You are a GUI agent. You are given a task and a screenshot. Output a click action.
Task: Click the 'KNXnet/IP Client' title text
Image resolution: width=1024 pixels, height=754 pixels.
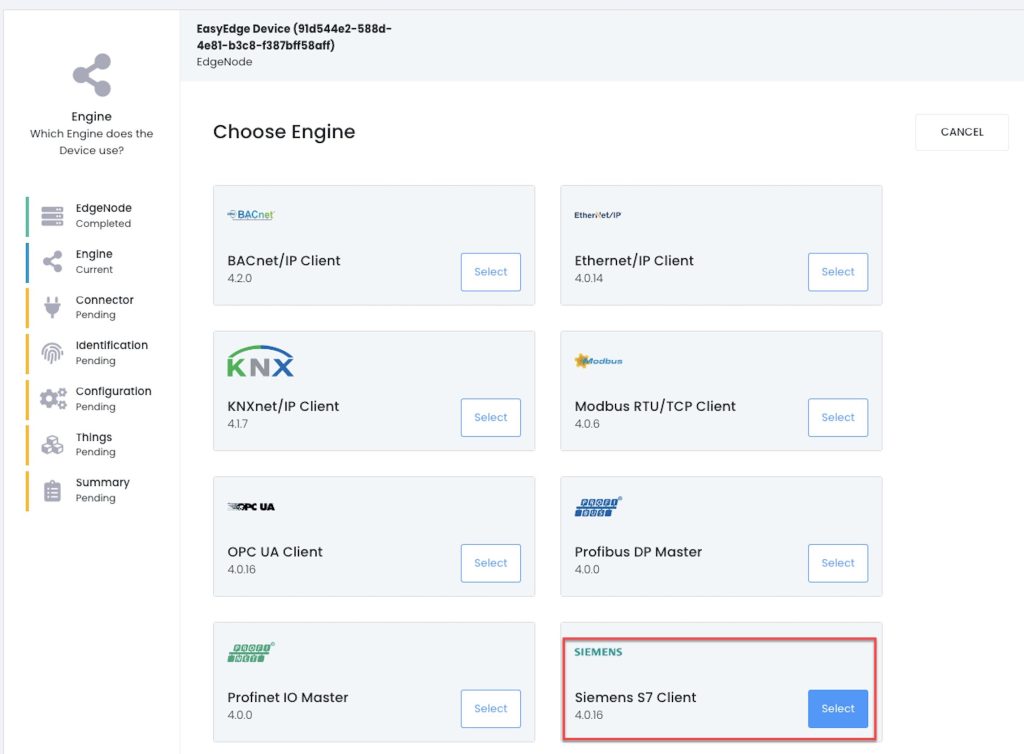pyautogui.click(x=283, y=406)
